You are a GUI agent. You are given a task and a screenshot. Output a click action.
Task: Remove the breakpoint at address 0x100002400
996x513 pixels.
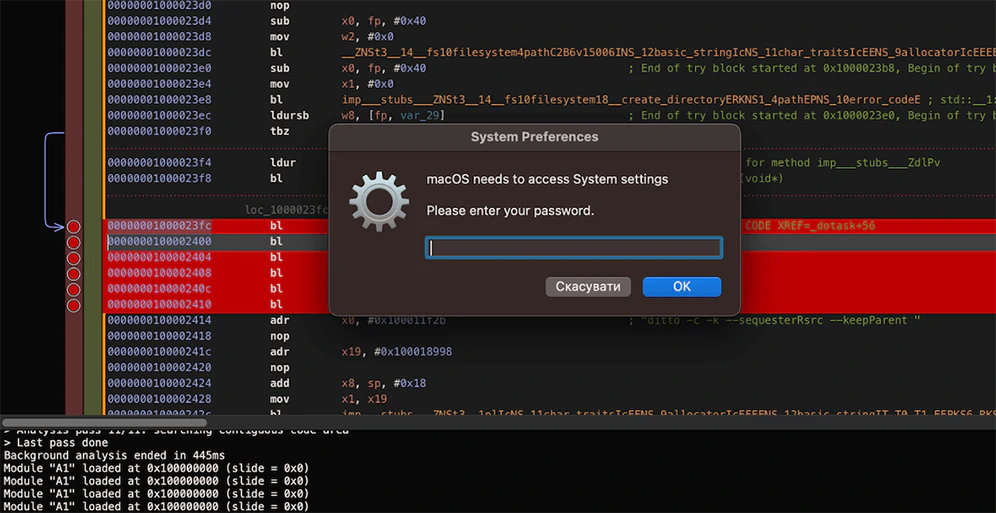[73, 242]
